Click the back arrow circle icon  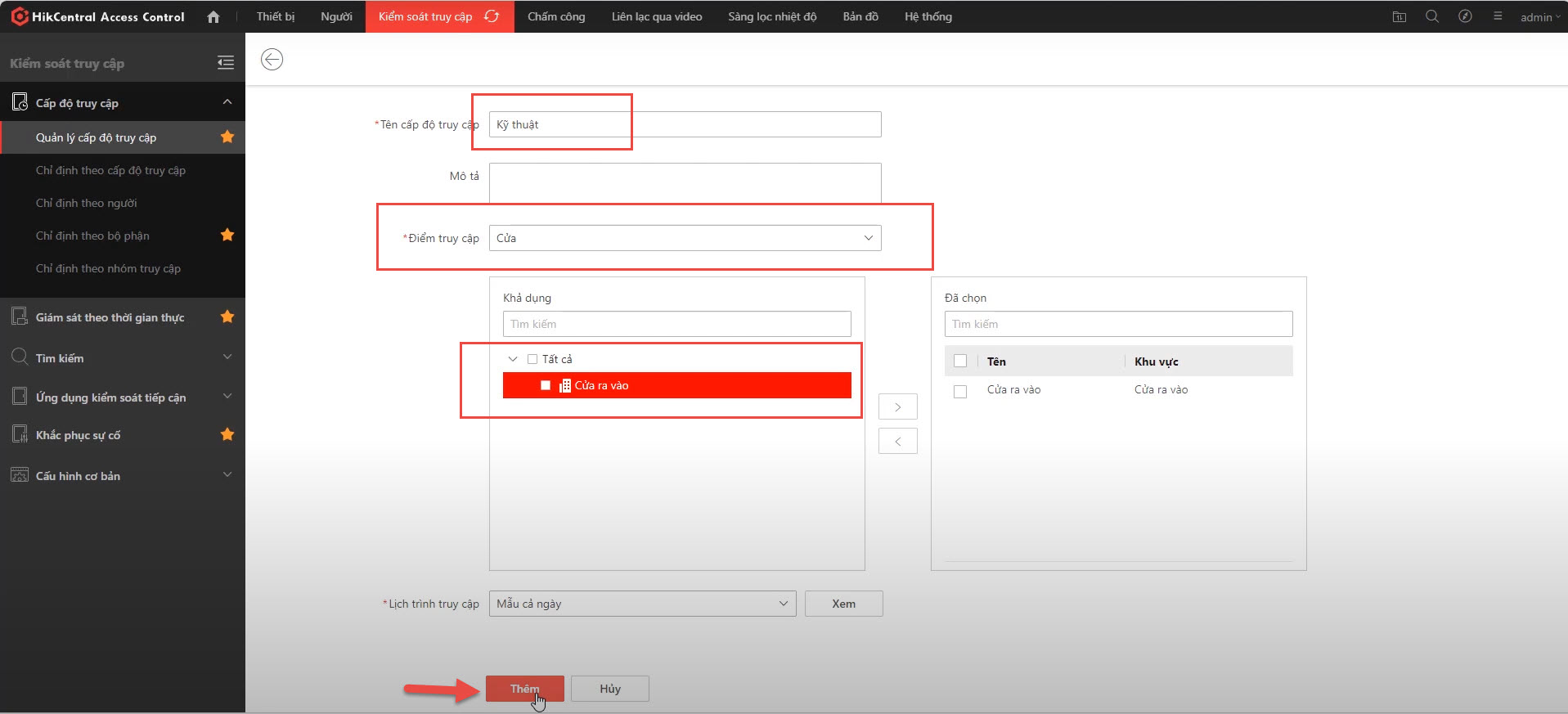tap(272, 60)
